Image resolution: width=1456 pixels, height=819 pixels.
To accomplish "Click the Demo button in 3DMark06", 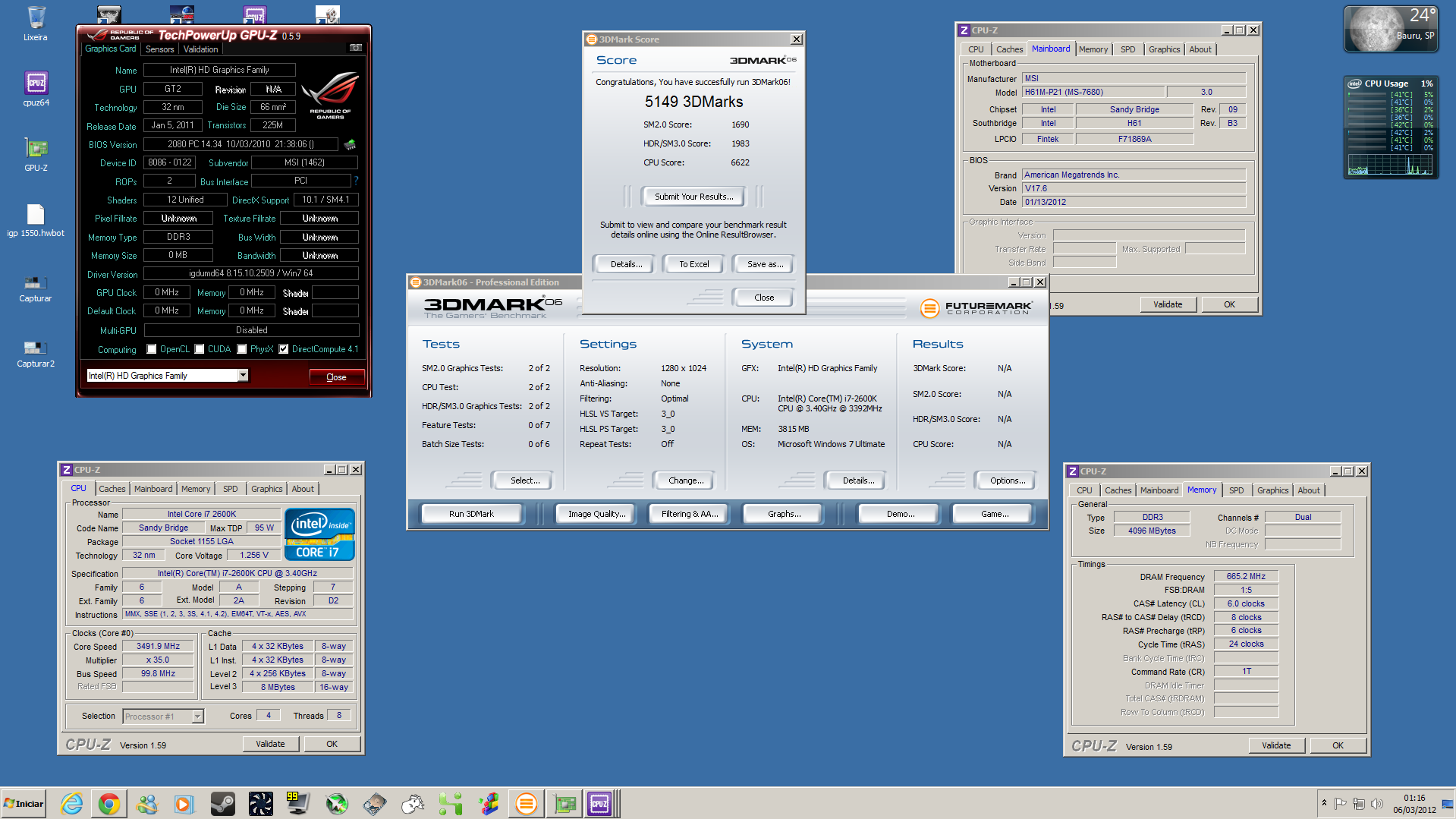I will pyautogui.click(x=900, y=514).
